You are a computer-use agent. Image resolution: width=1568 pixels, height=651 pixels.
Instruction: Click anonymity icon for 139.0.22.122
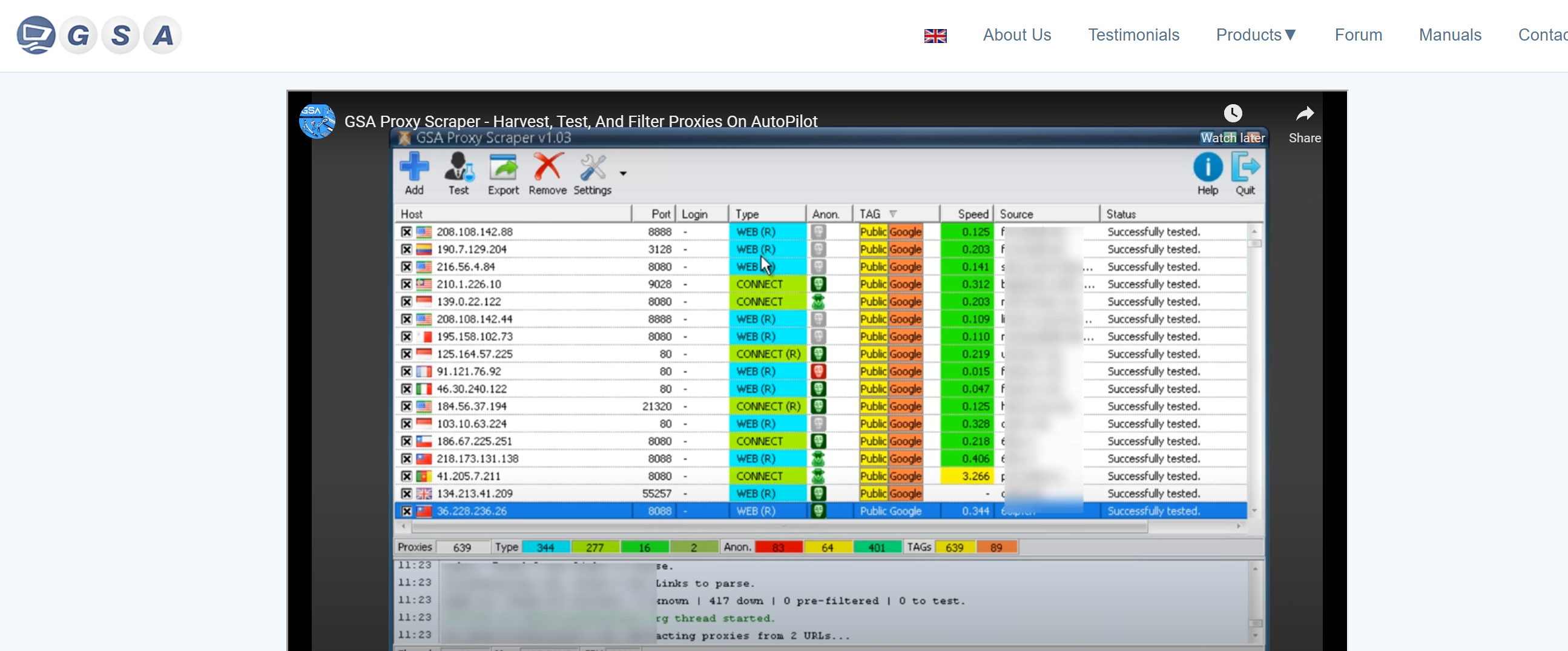(x=819, y=302)
